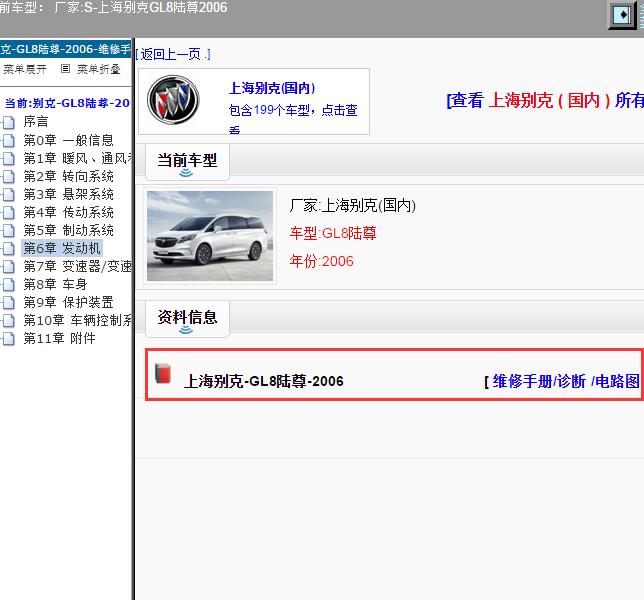Select highlighted 第6章 发动机
644x600 pixels.
62,248
